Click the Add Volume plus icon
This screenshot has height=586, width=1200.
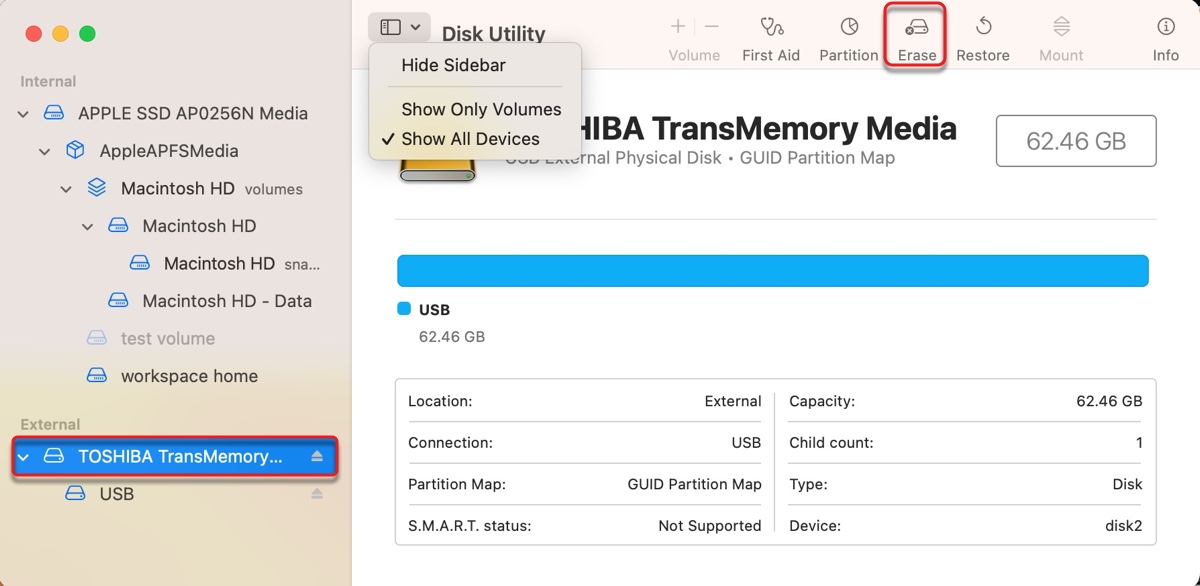[678, 26]
